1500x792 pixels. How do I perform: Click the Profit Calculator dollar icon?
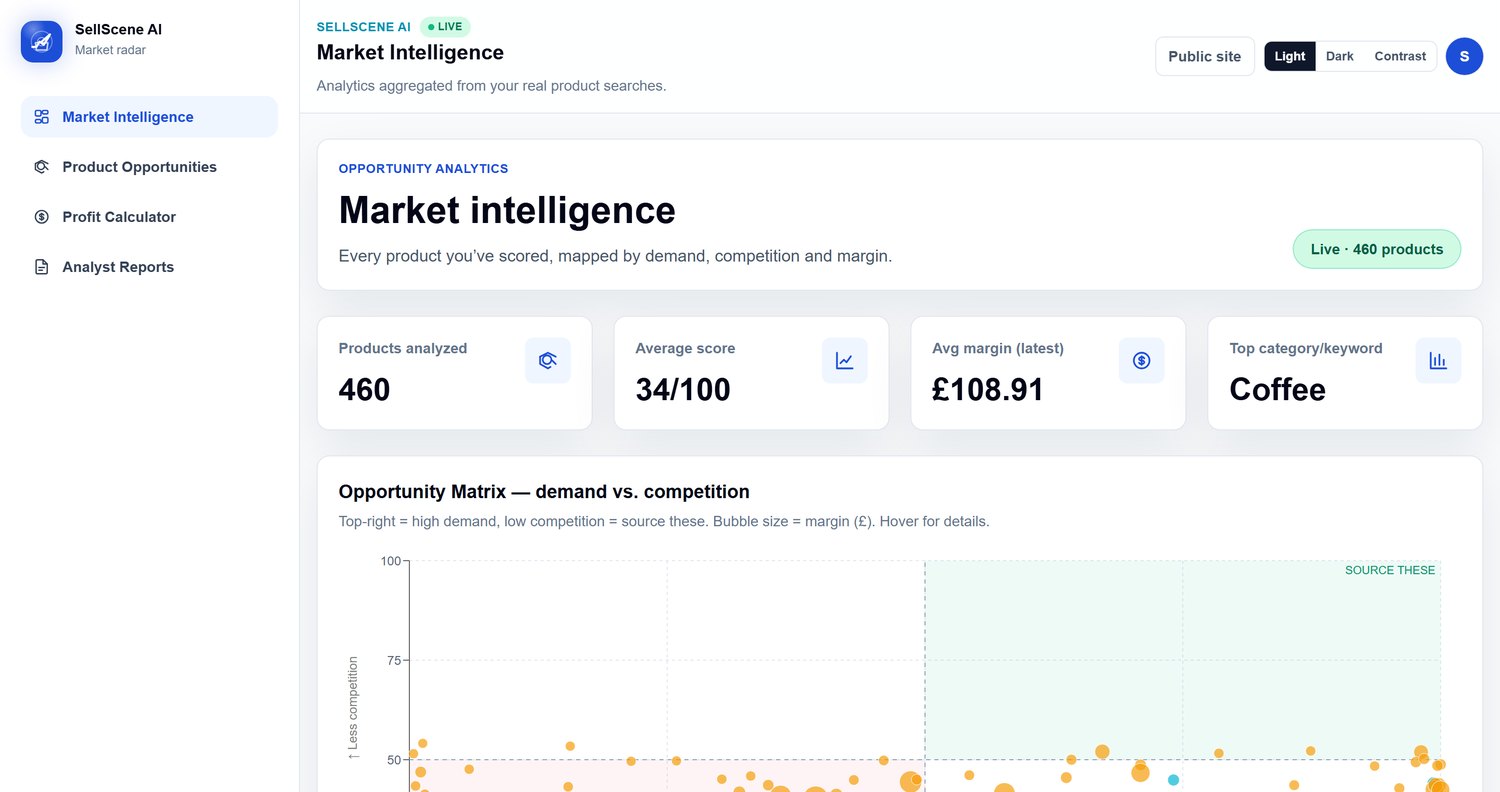click(x=41, y=217)
